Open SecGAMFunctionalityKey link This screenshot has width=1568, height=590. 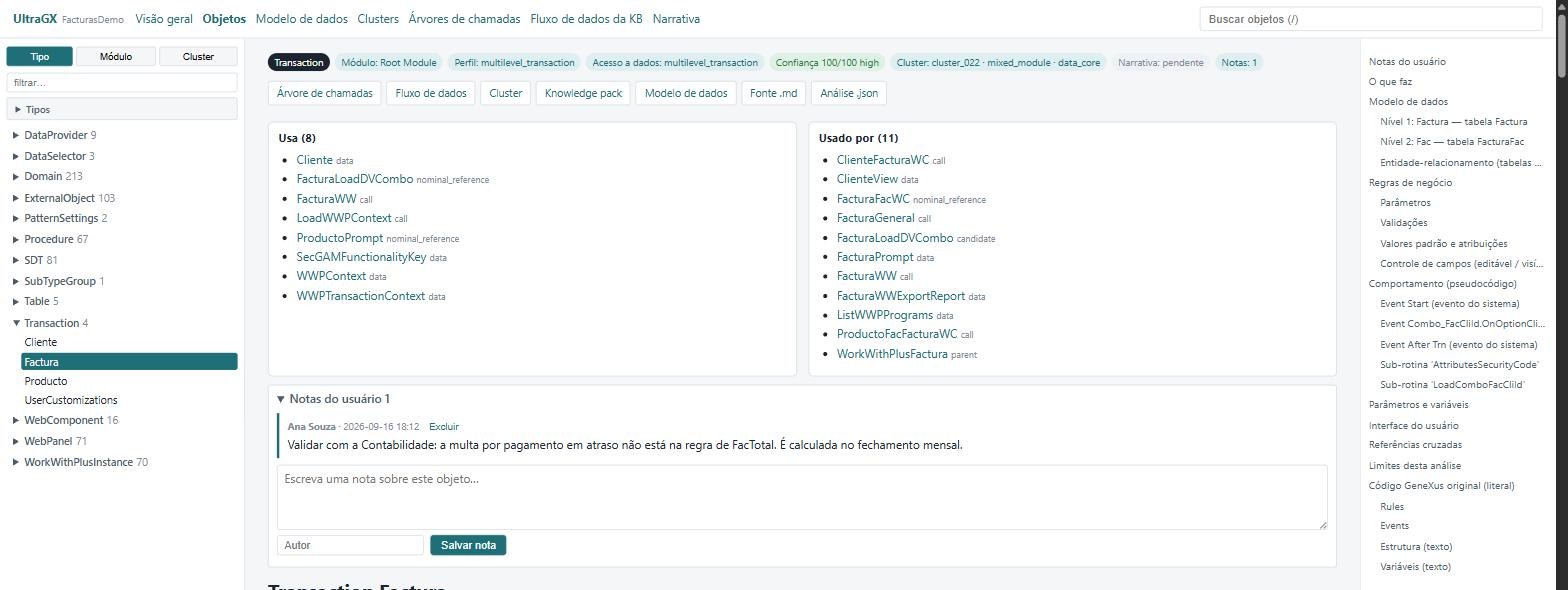(361, 257)
